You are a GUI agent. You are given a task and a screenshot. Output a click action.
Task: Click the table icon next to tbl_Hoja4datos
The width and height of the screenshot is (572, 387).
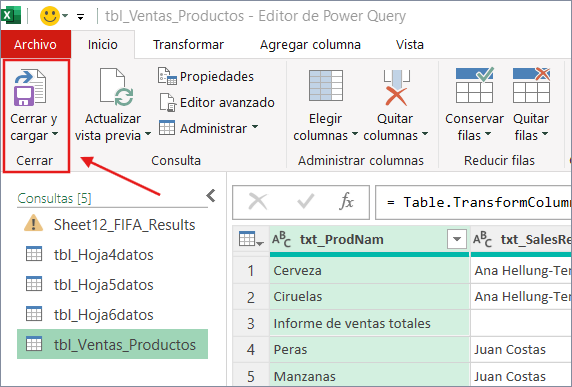point(34,254)
